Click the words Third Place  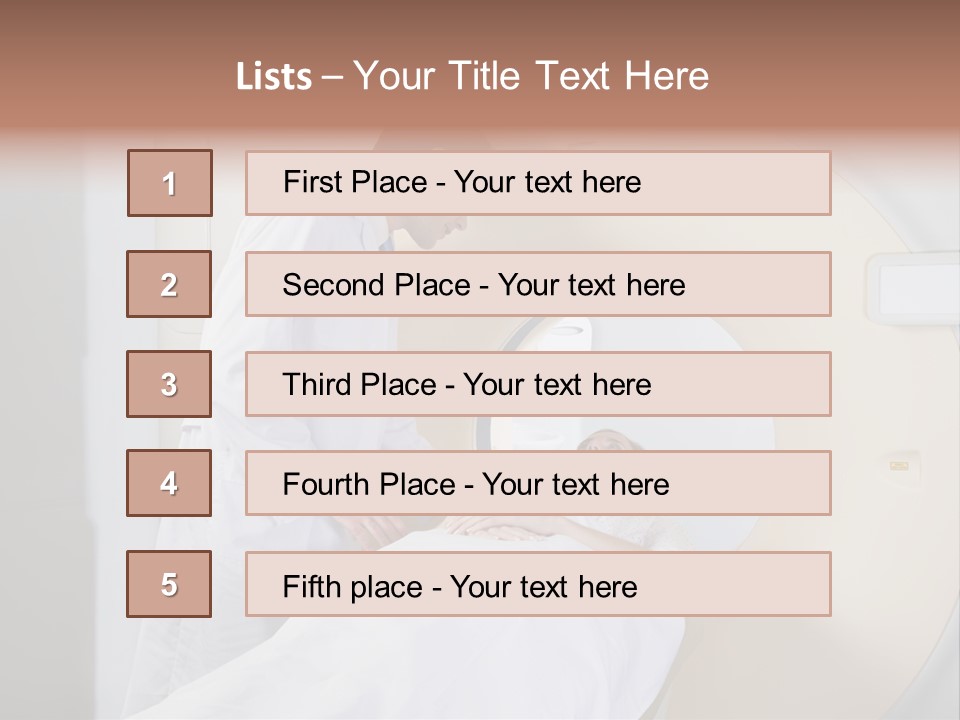point(359,384)
